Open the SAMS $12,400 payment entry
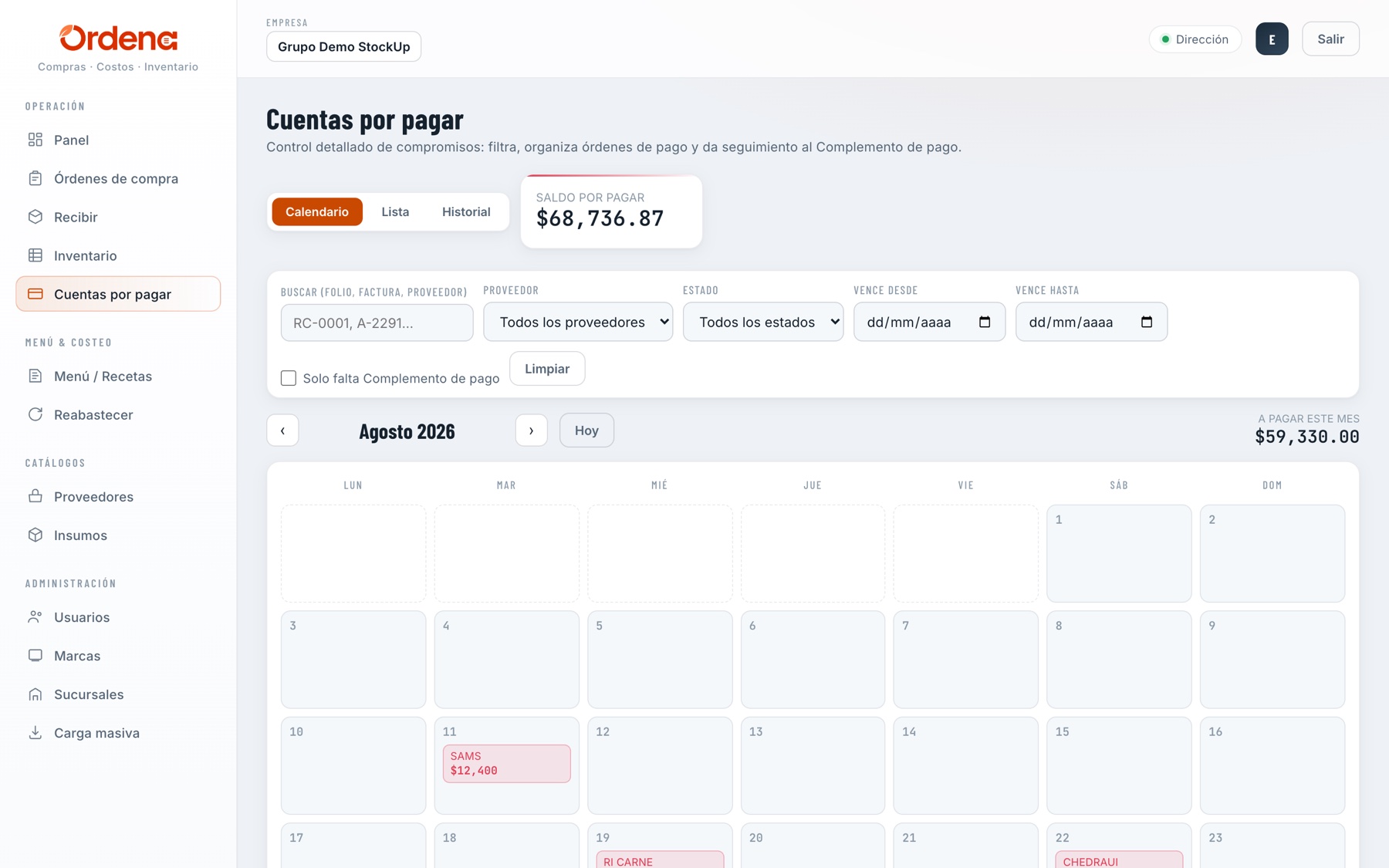Image resolution: width=1389 pixels, height=868 pixels. click(x=507, y=763)
